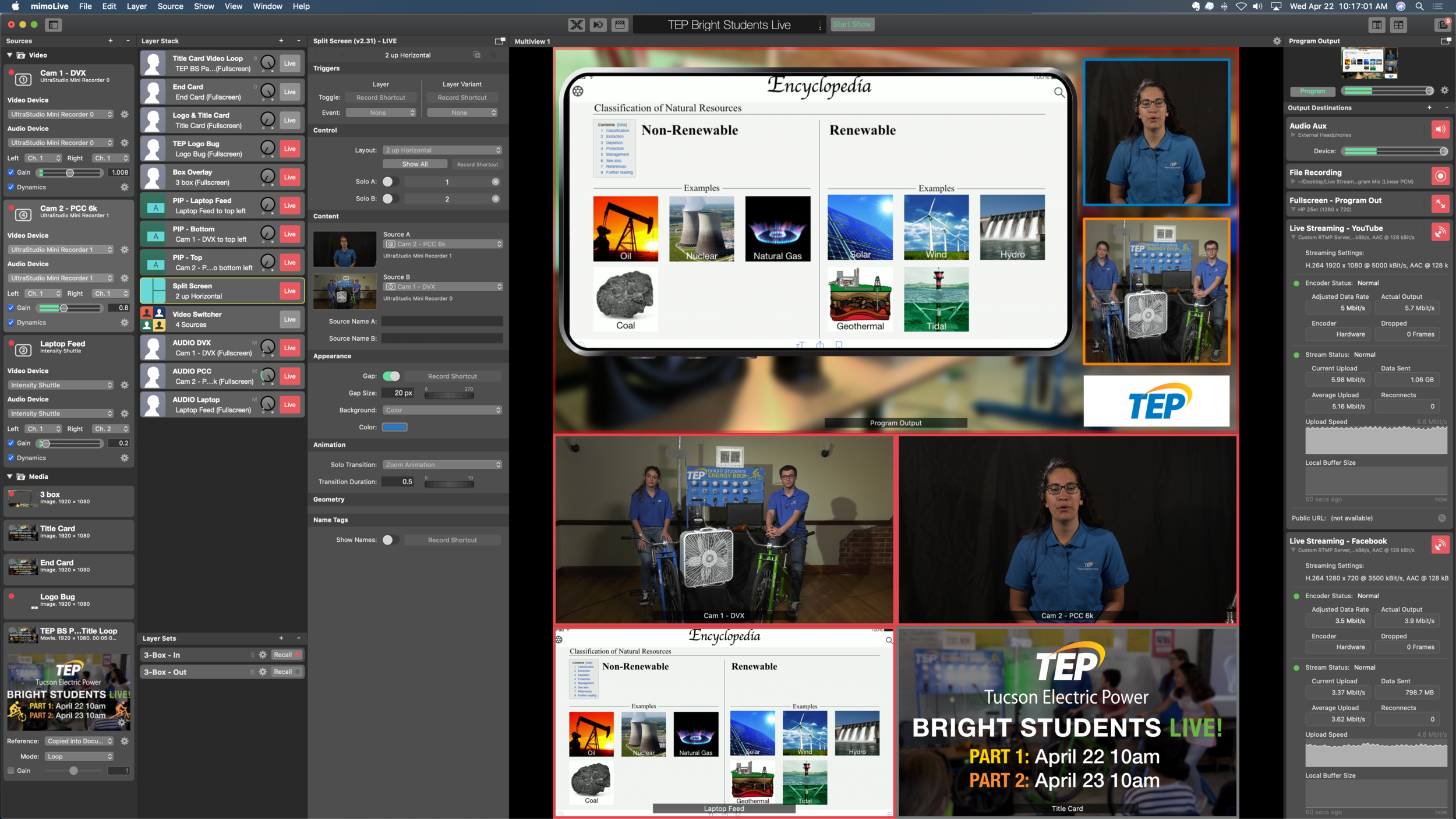Viewport: 1456px width, 819px height.
Task: Open Cam 1 Dynamics settings gear
Action: click(x=124, y=187)
